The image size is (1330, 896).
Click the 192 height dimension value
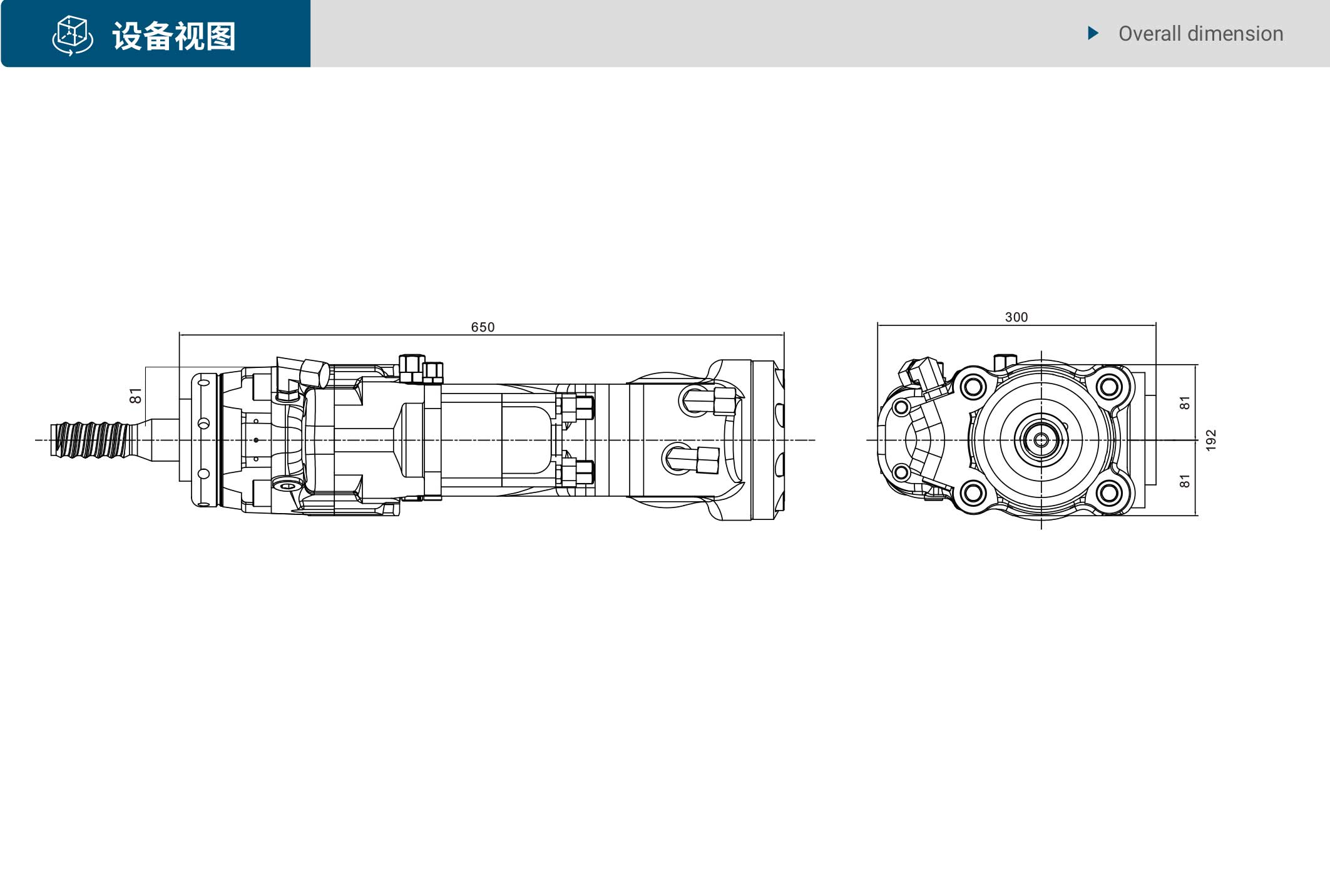[1211, 440]
